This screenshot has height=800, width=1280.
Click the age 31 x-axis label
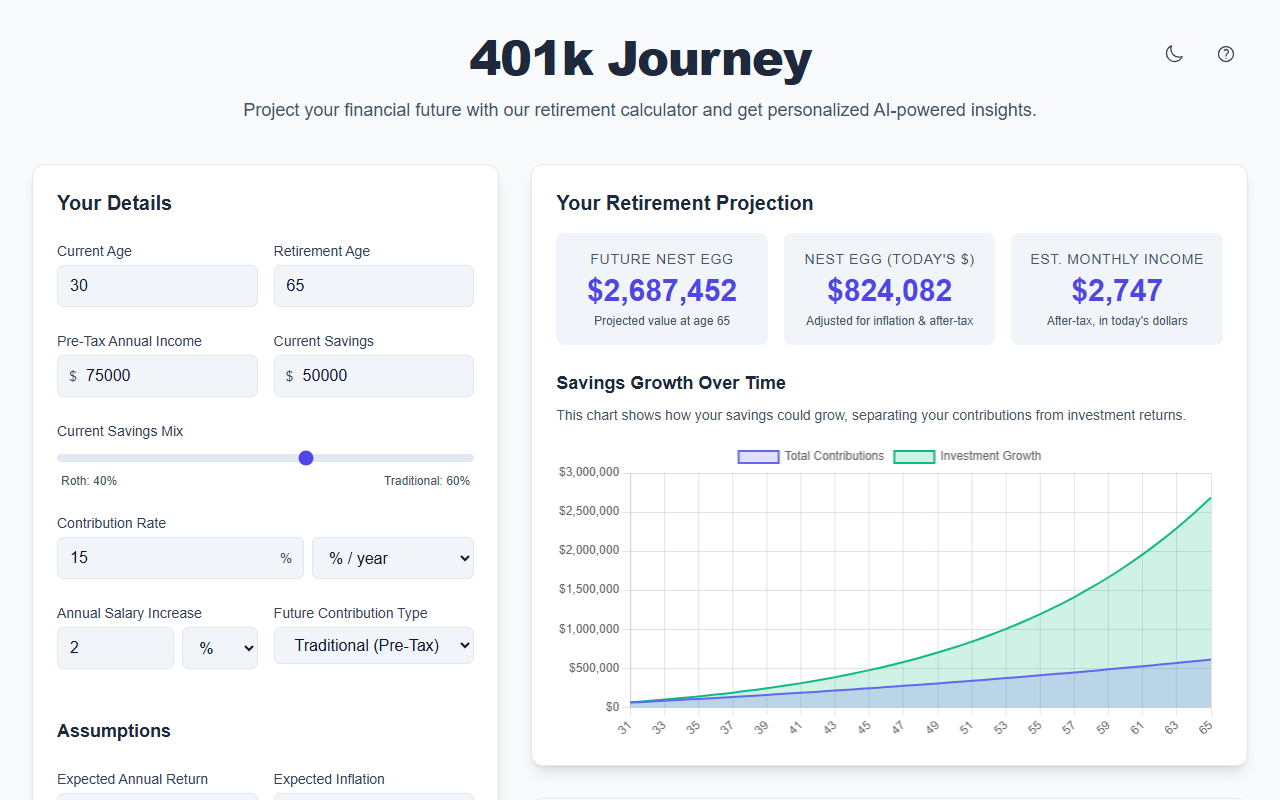pos(625,729)
